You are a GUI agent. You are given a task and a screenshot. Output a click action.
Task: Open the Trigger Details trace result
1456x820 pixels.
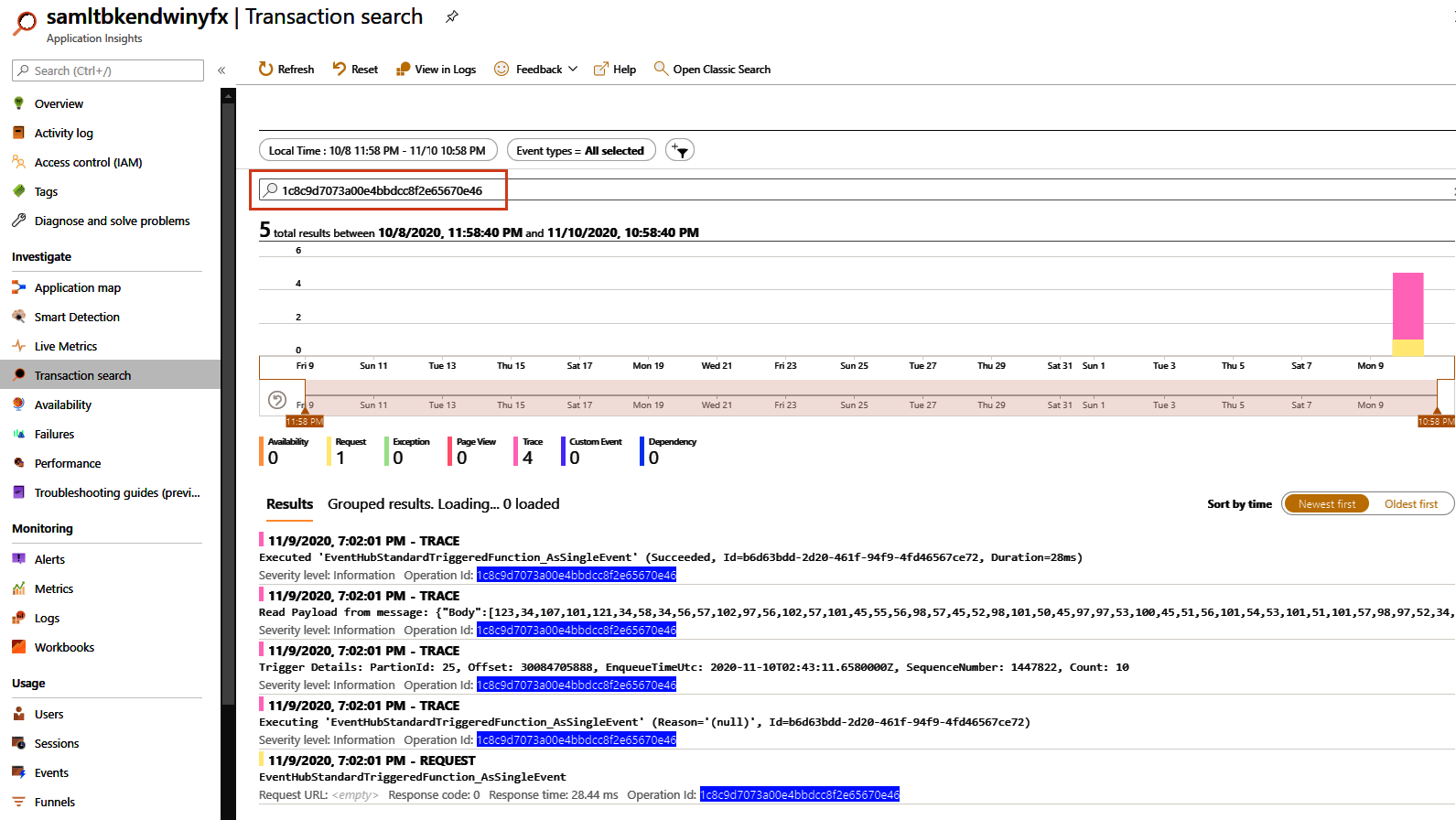857,668
